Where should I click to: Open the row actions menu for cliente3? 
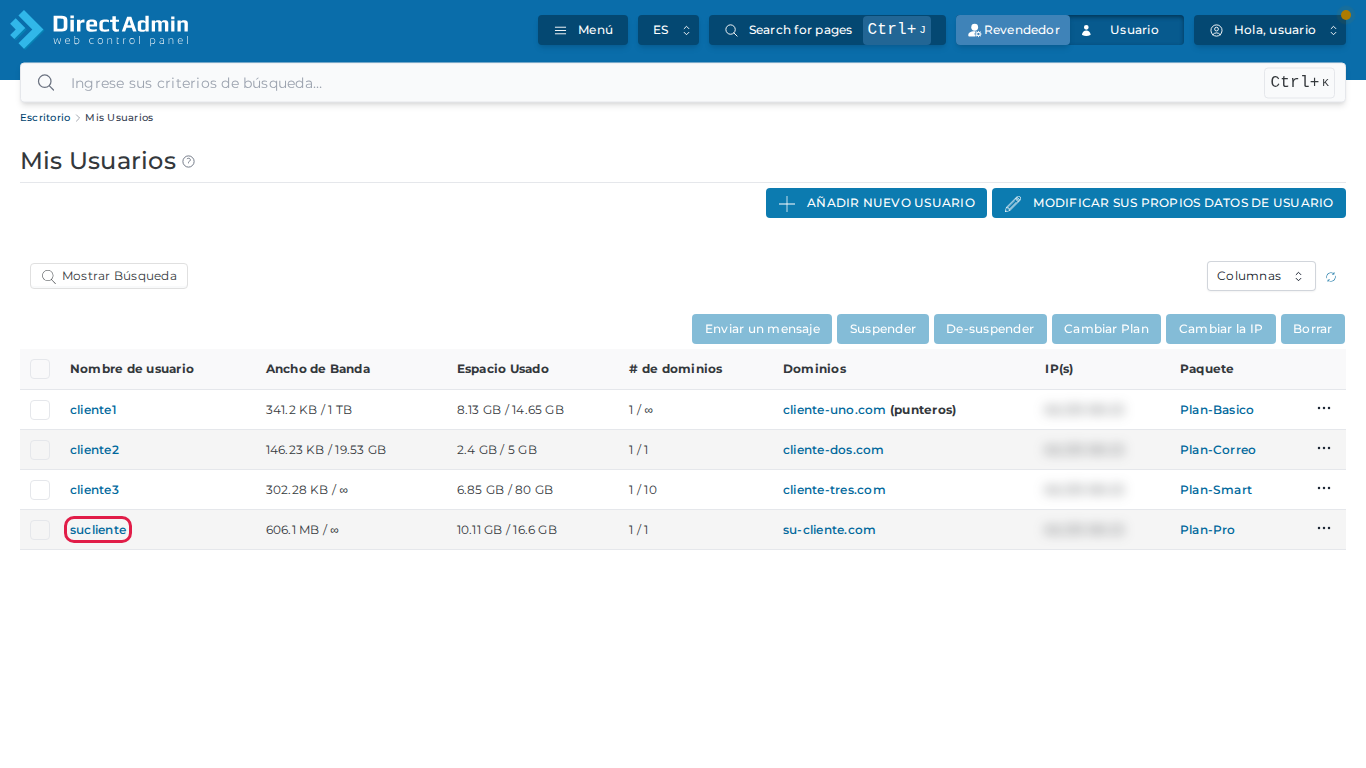tap(1324, 489)
